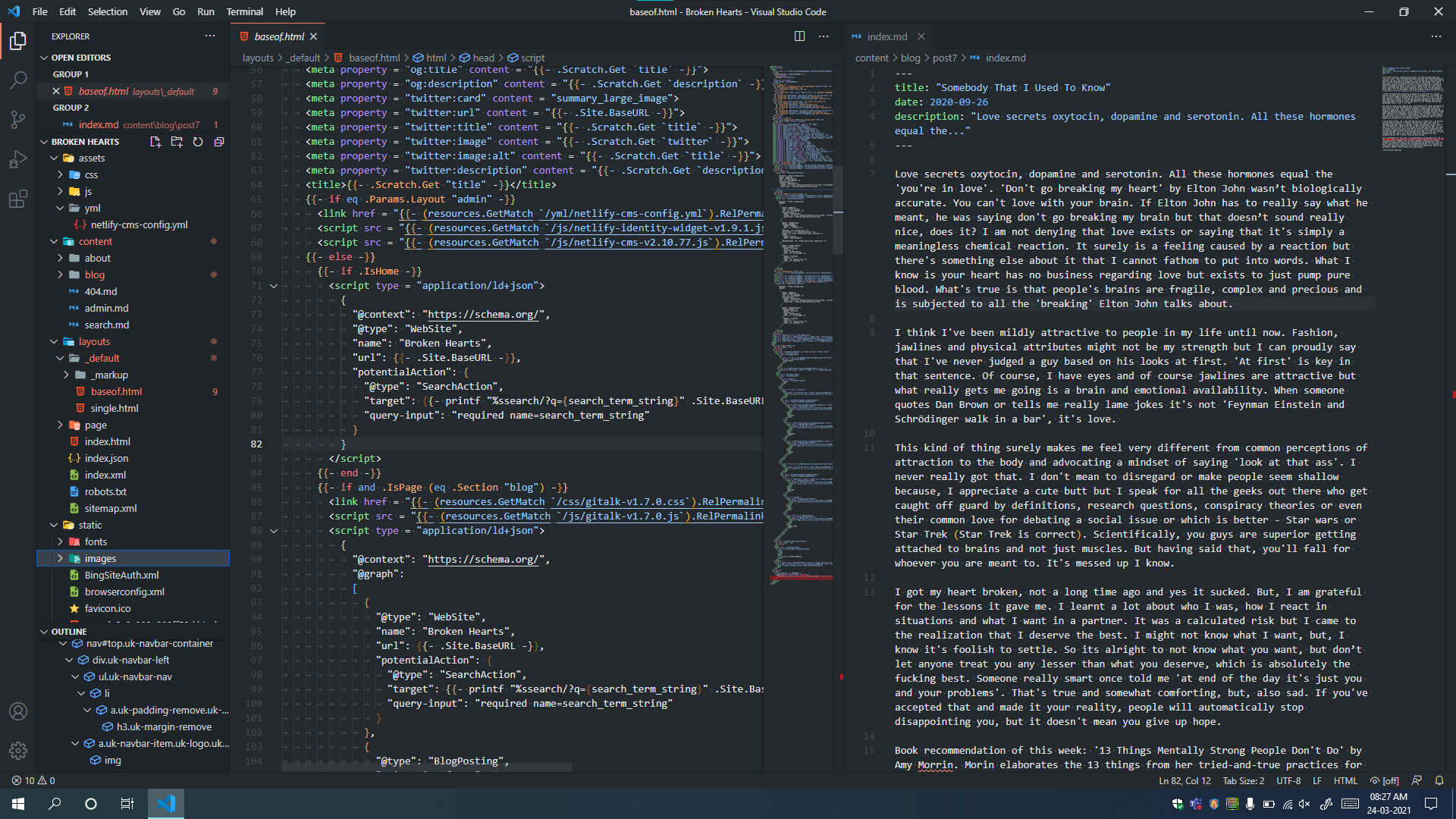Open netlify-cms-config.yml file
Screen dimensions: 1456x819
139,225
